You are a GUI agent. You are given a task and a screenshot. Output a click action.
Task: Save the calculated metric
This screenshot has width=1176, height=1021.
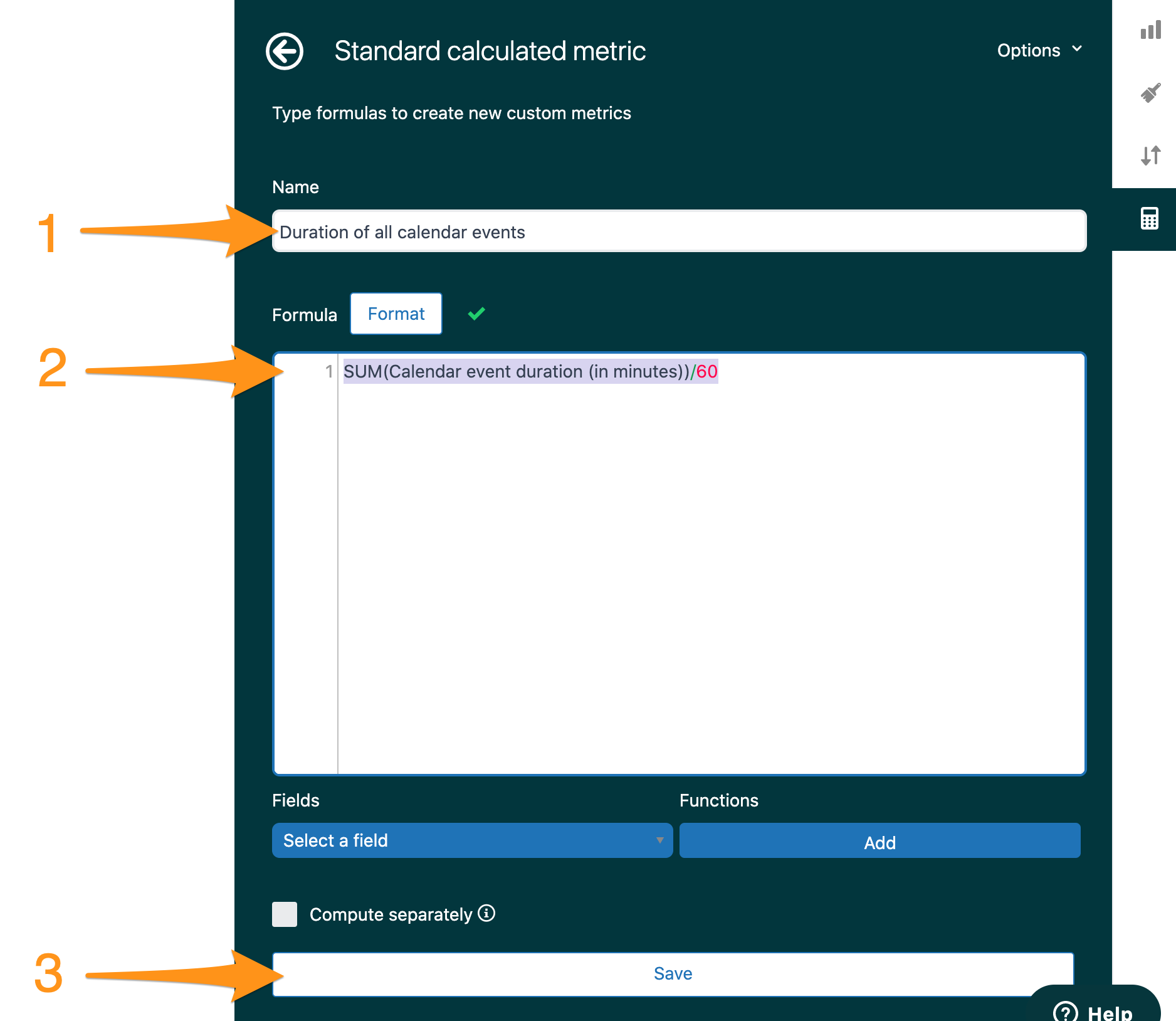pyautogui.click(x=673, y=974)
